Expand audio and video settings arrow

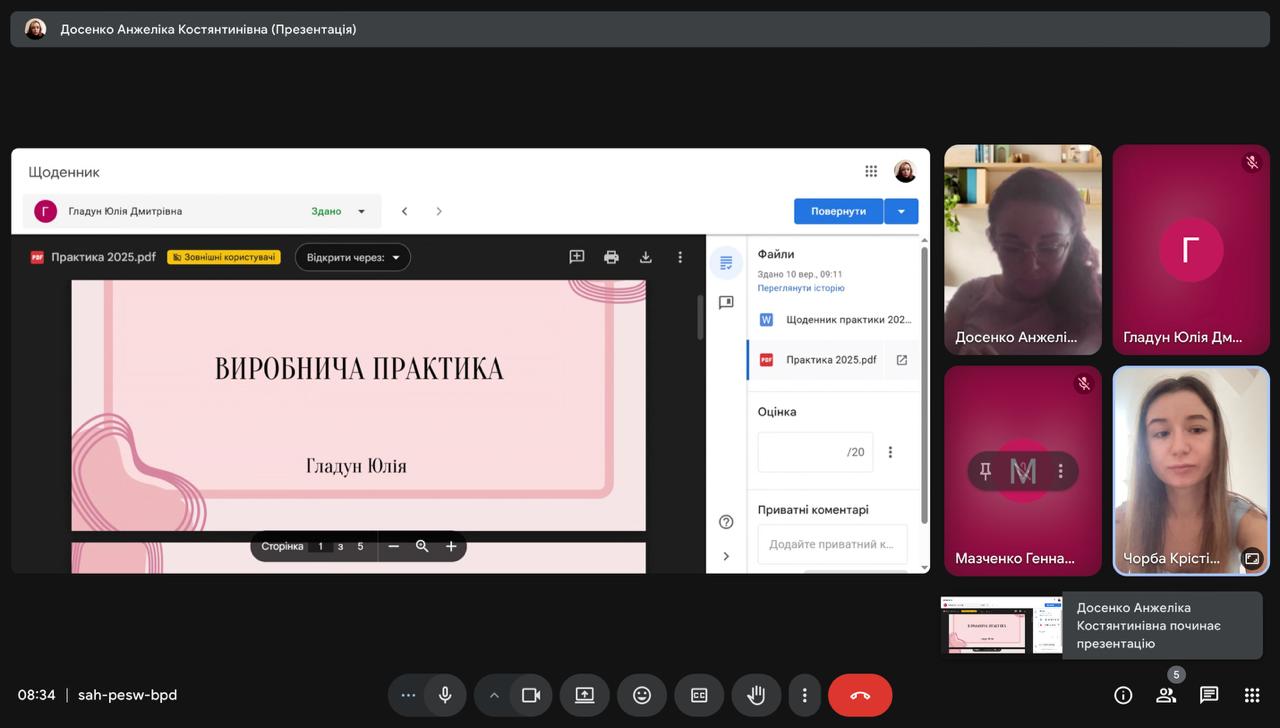tap(493, 695)
